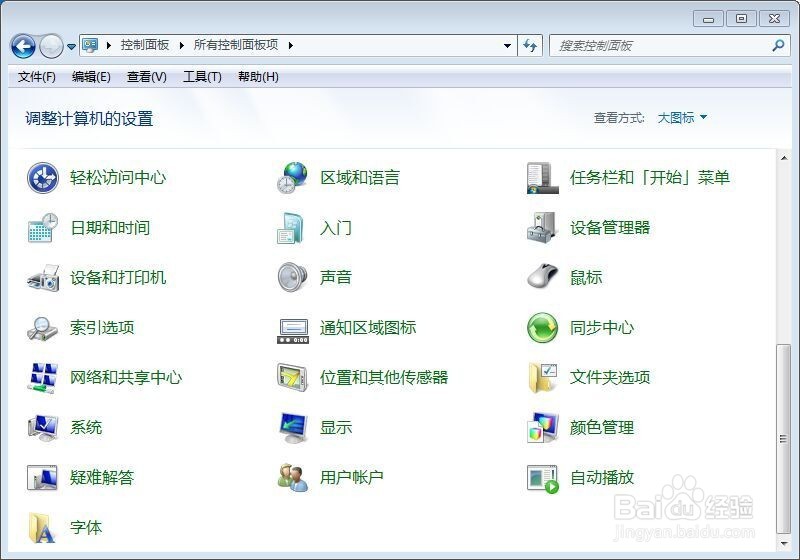Open the 任务栏和「开始」菜单 icon
800x560 pixels.
(542, 177)
